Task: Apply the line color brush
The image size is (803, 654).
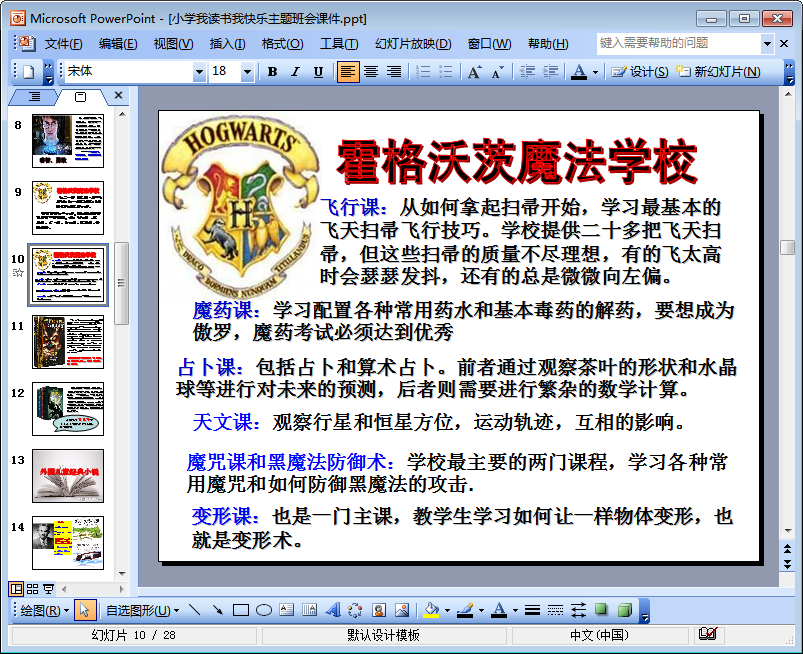Action: tap(464, 610)
